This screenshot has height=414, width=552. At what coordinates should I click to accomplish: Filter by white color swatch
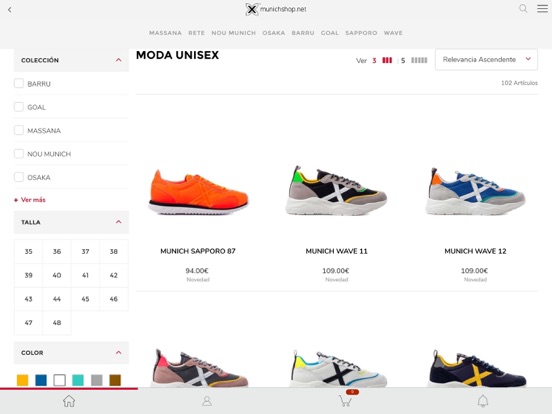click(59, 380)
